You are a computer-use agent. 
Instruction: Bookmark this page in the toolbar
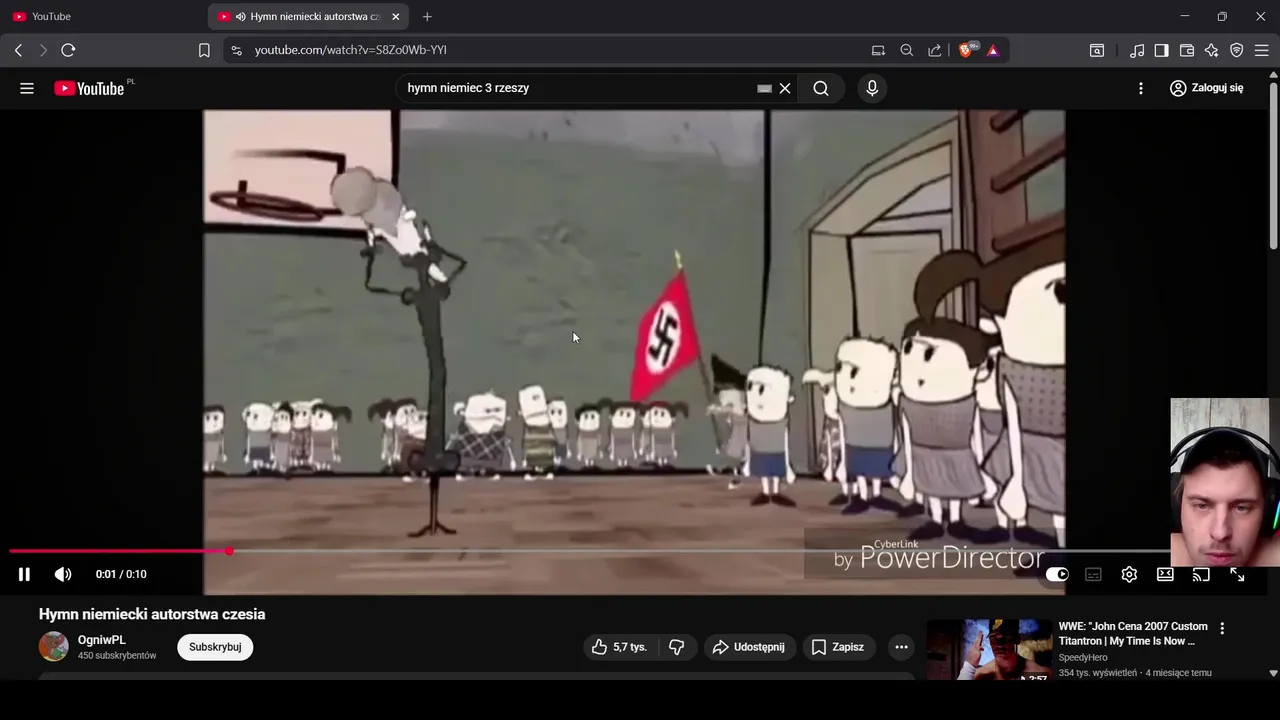point(204,50)
